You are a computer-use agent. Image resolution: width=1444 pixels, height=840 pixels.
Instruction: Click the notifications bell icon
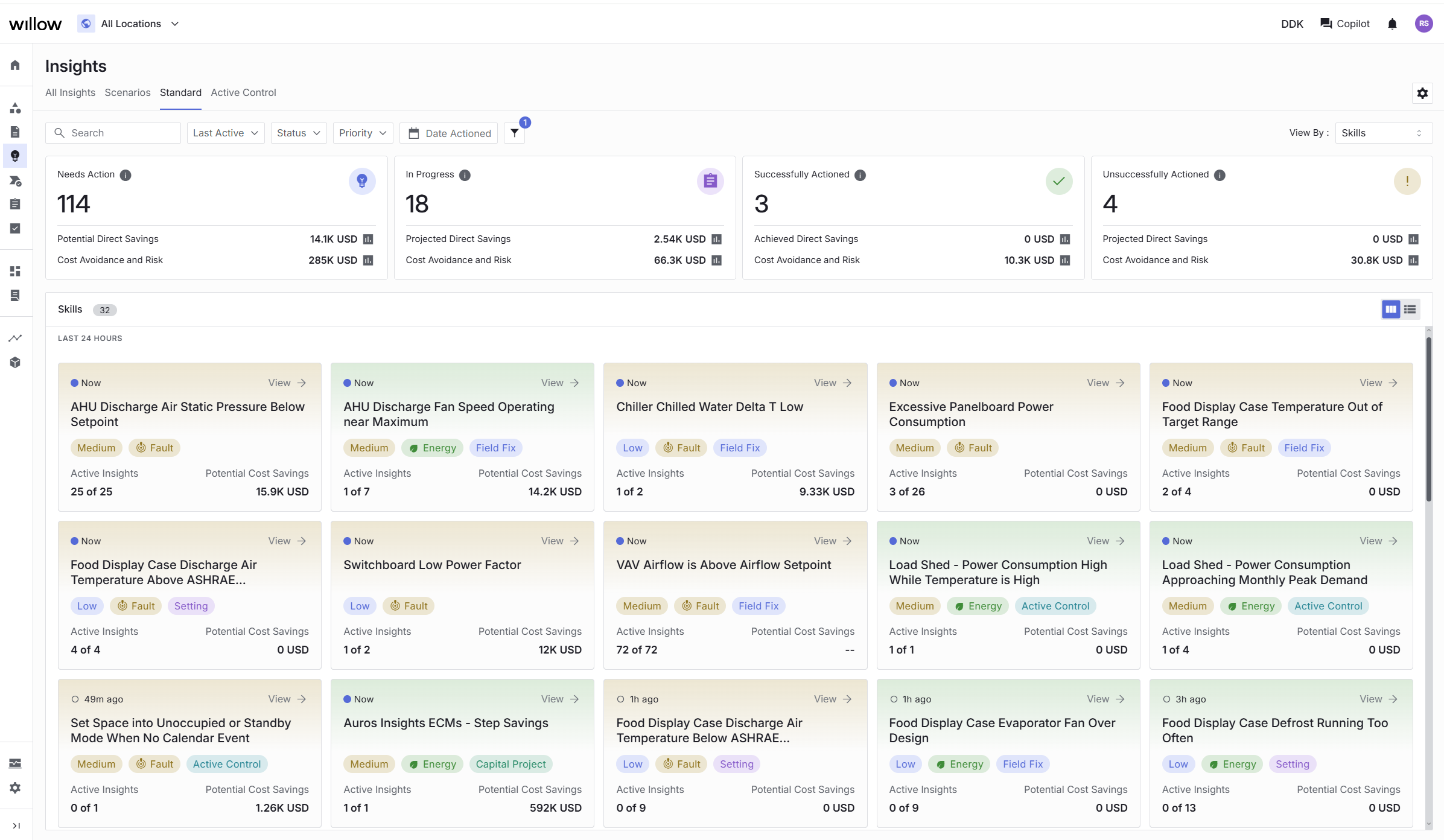[1392, 24]
